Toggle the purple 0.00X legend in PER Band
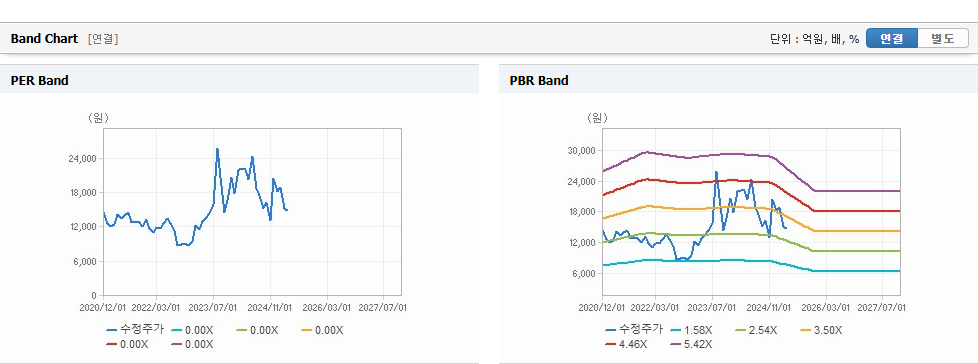The image size is (978, 364). pyautogui.click(x=192, y=344)
